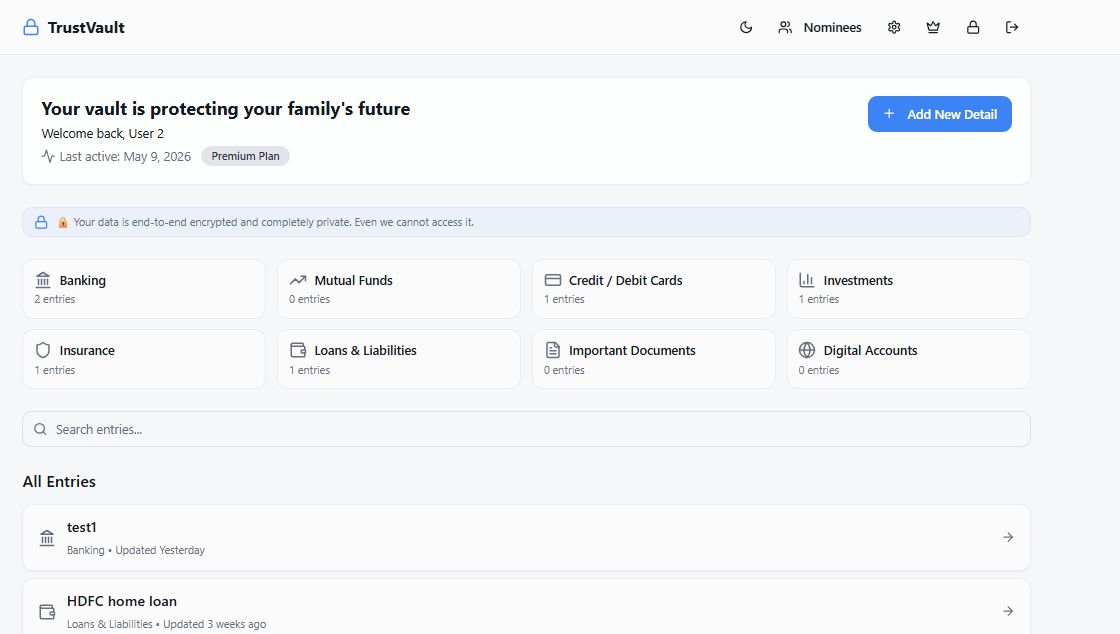Viewport: 1120px width, 634px height.
Task: Open the Insurance category card
Action: tap(144, 359)
